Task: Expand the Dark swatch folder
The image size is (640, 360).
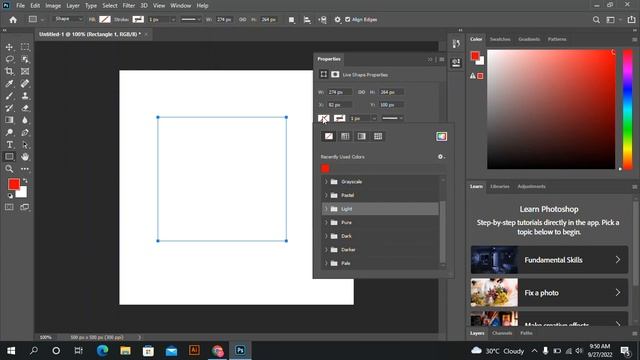Action: pos(326,236)
